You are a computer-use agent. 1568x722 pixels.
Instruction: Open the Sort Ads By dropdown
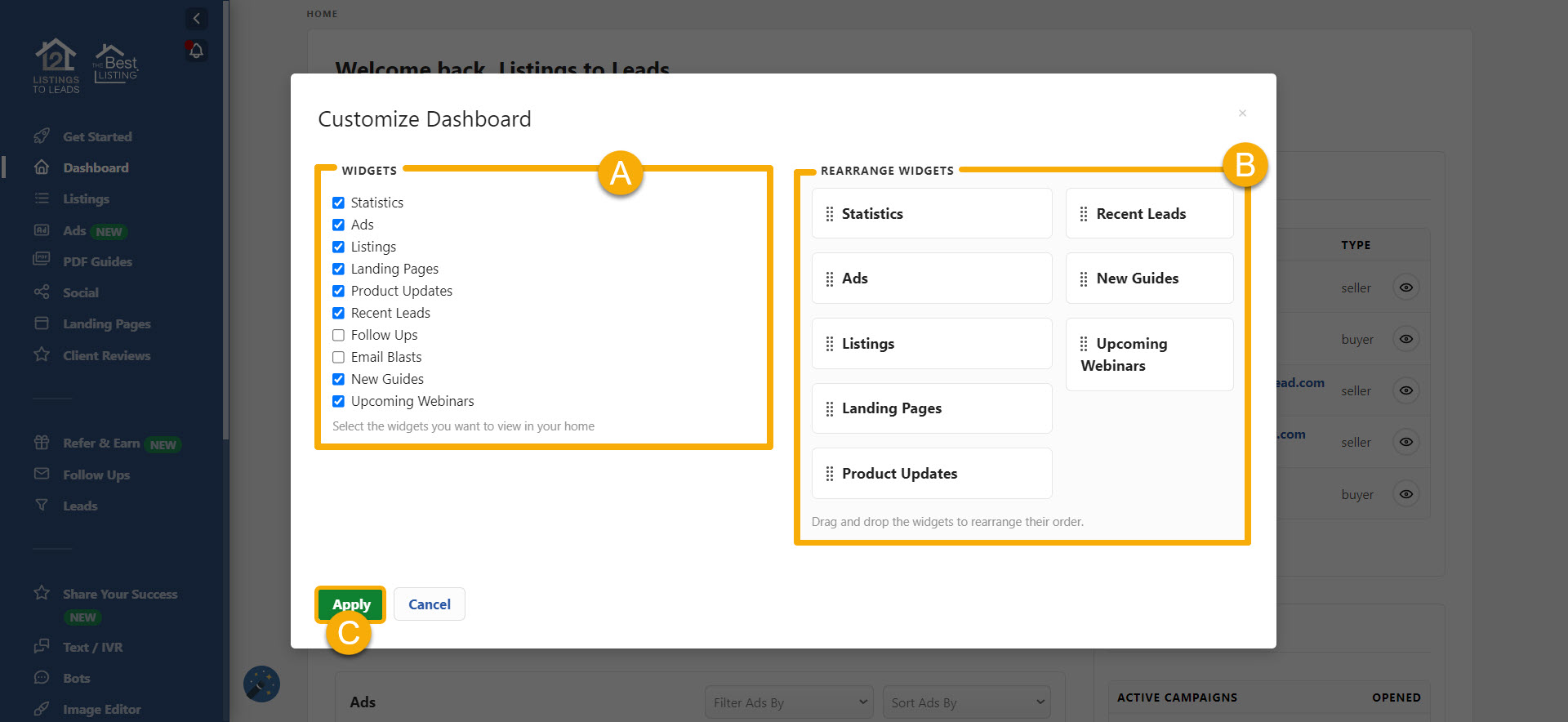[966, 702]
